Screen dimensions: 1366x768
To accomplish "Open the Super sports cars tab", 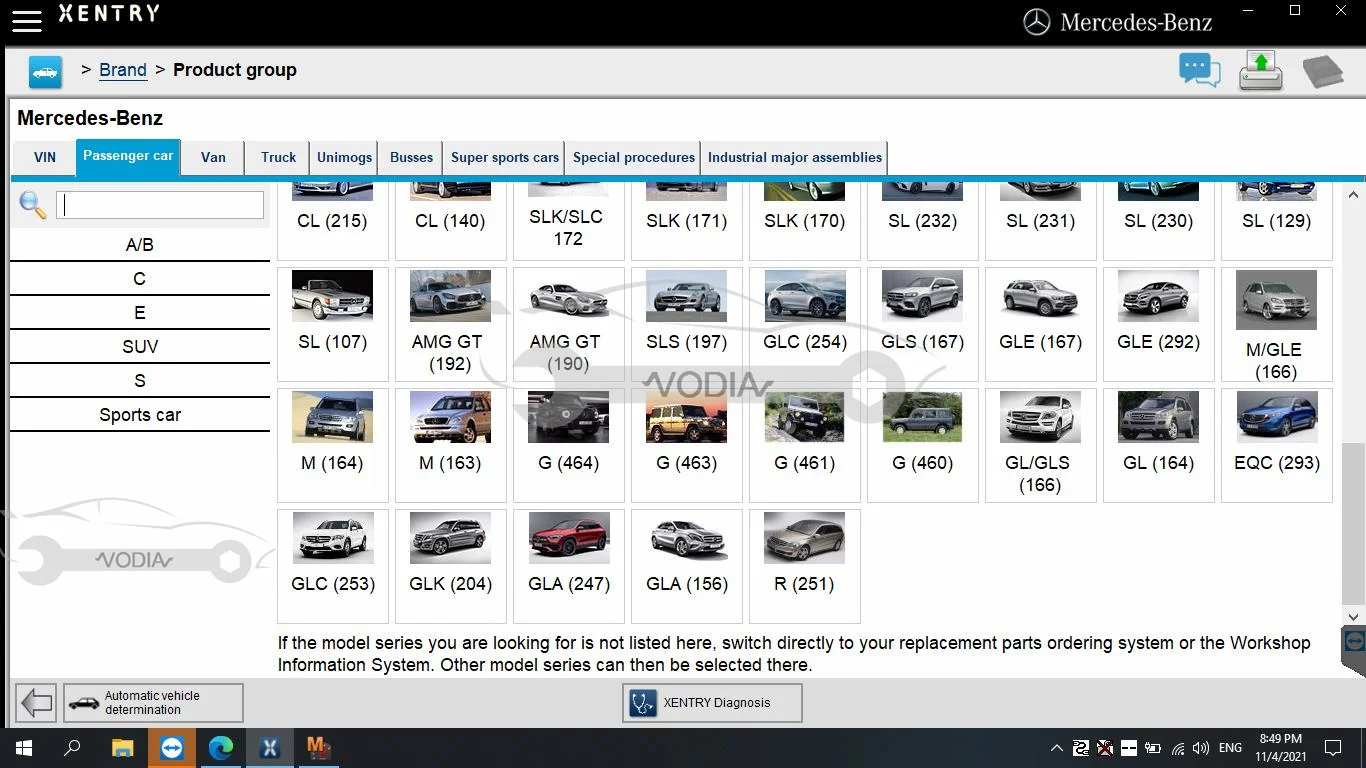I will (504, 157).
